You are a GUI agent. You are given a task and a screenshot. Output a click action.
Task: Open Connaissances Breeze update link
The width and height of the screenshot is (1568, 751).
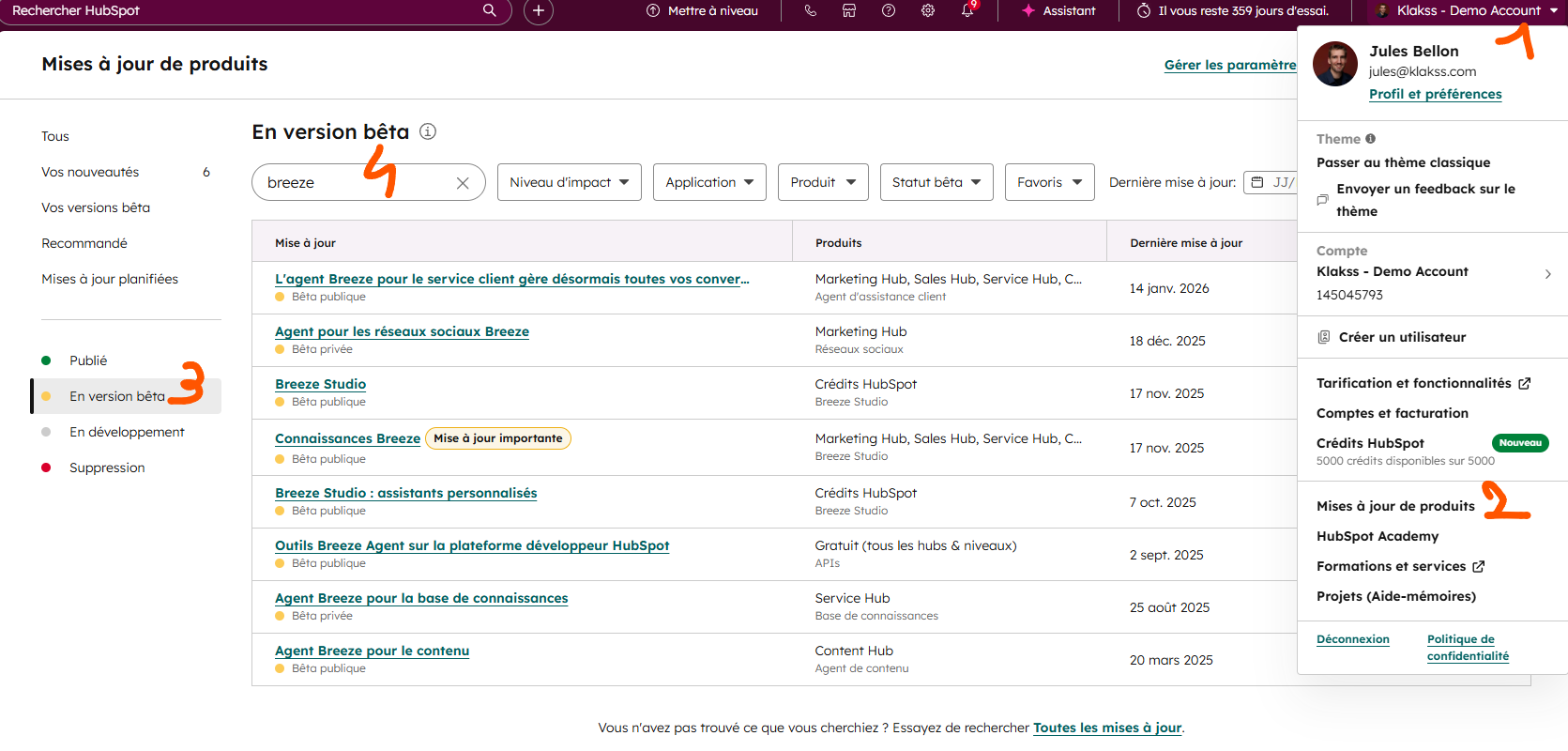(x=347, y=438)
